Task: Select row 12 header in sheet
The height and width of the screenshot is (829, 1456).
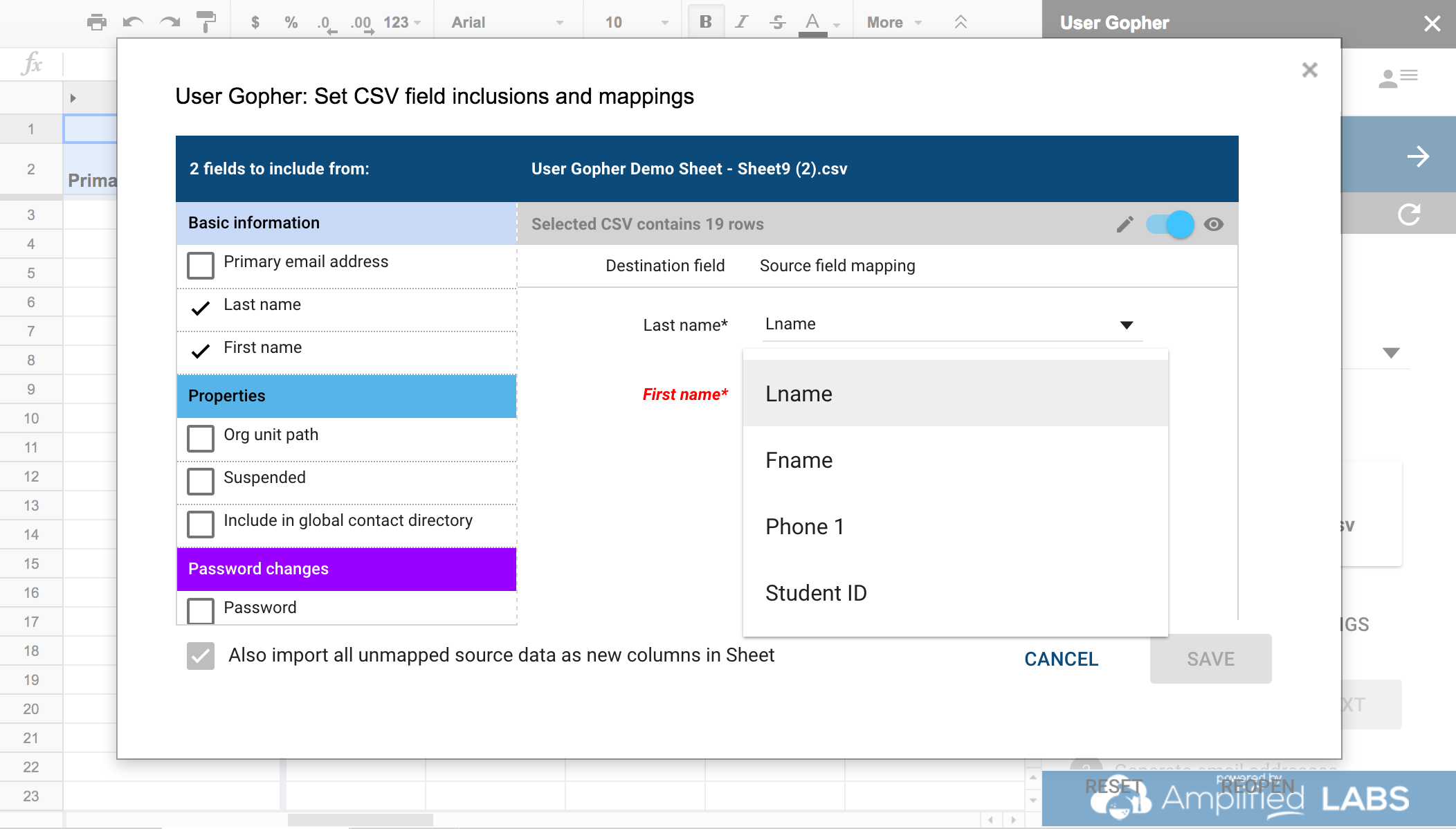Action: (31, 476)
